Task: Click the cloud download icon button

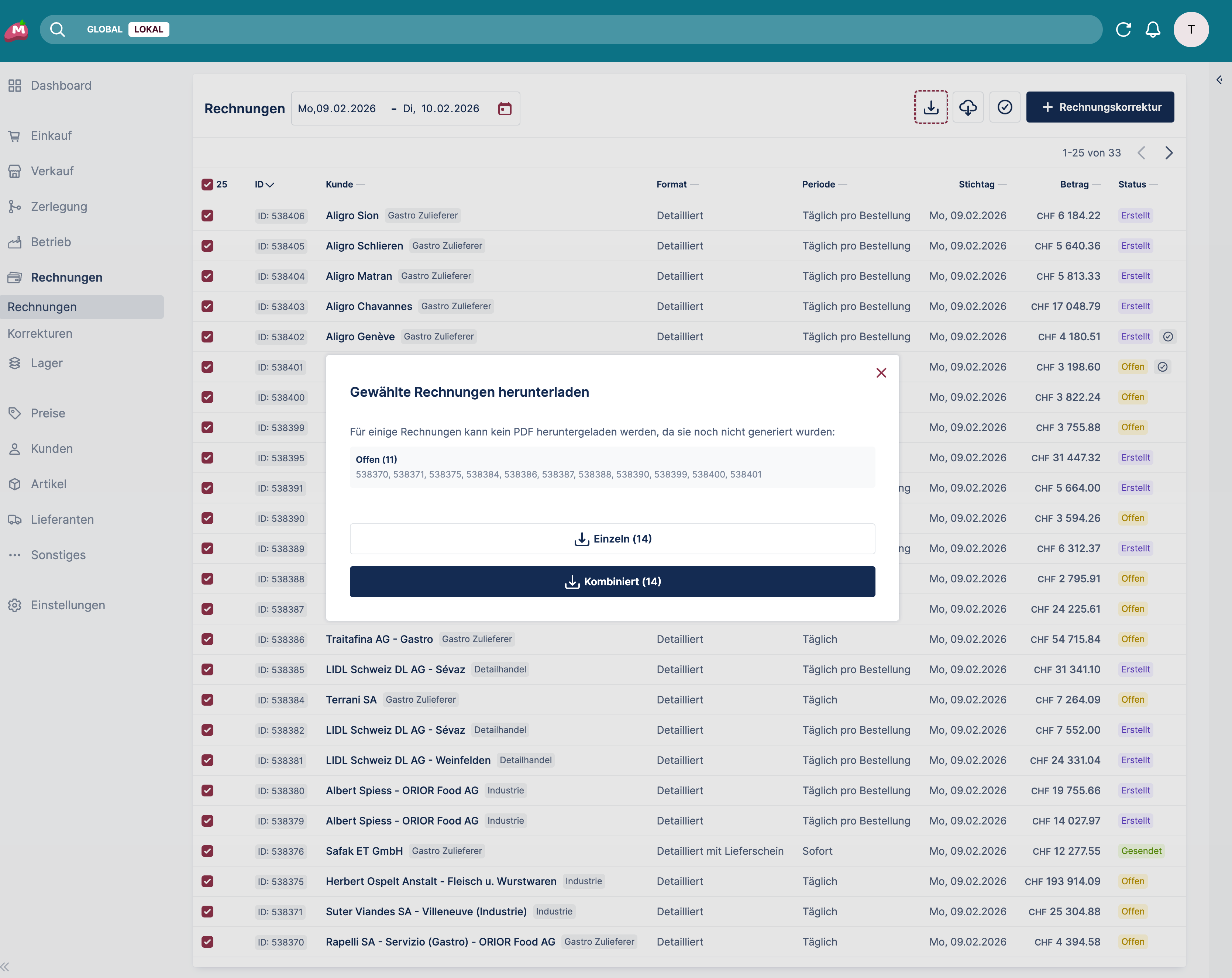Action: (968, 107)
